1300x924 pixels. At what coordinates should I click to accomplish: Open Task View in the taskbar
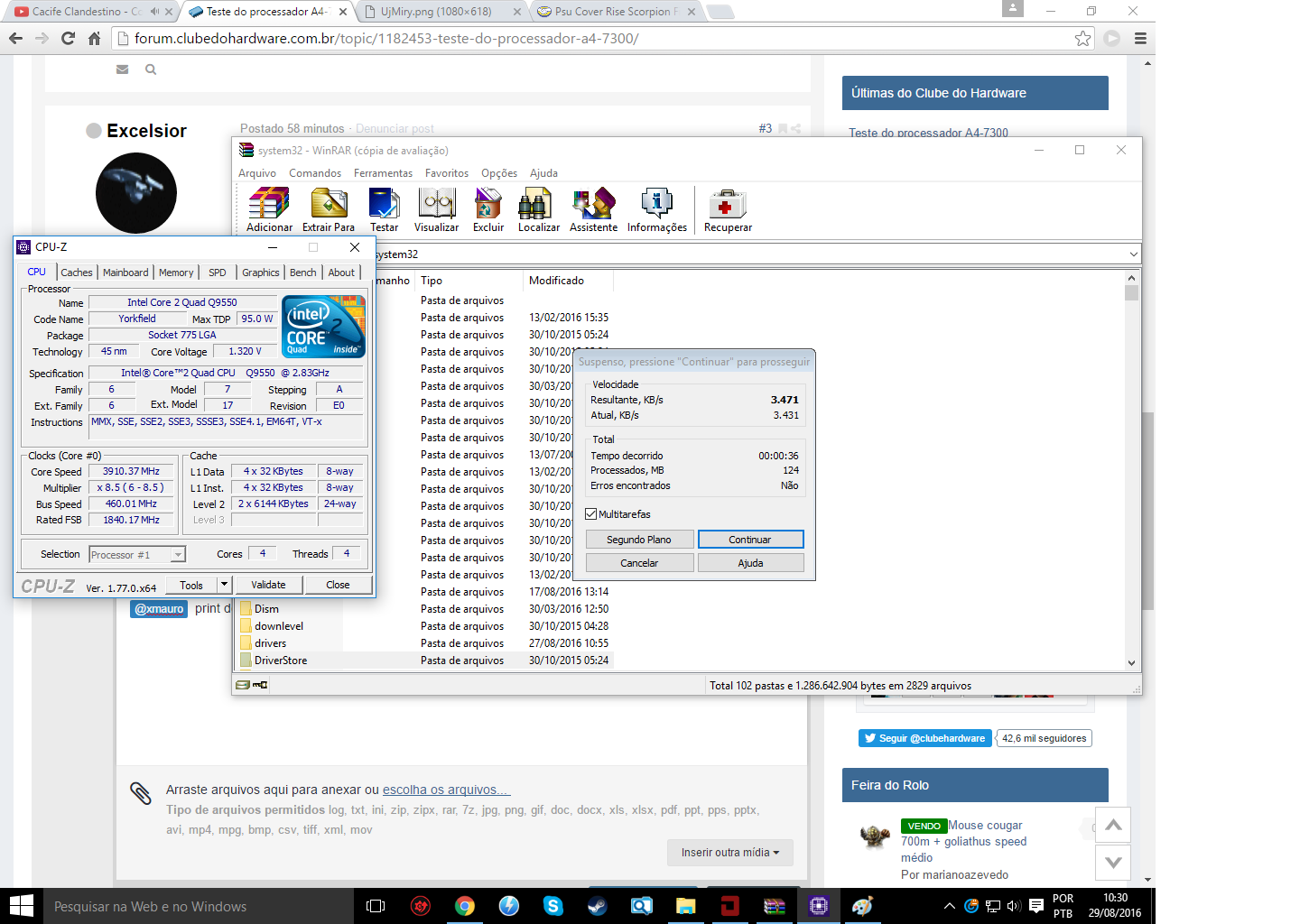coord(376,906)
